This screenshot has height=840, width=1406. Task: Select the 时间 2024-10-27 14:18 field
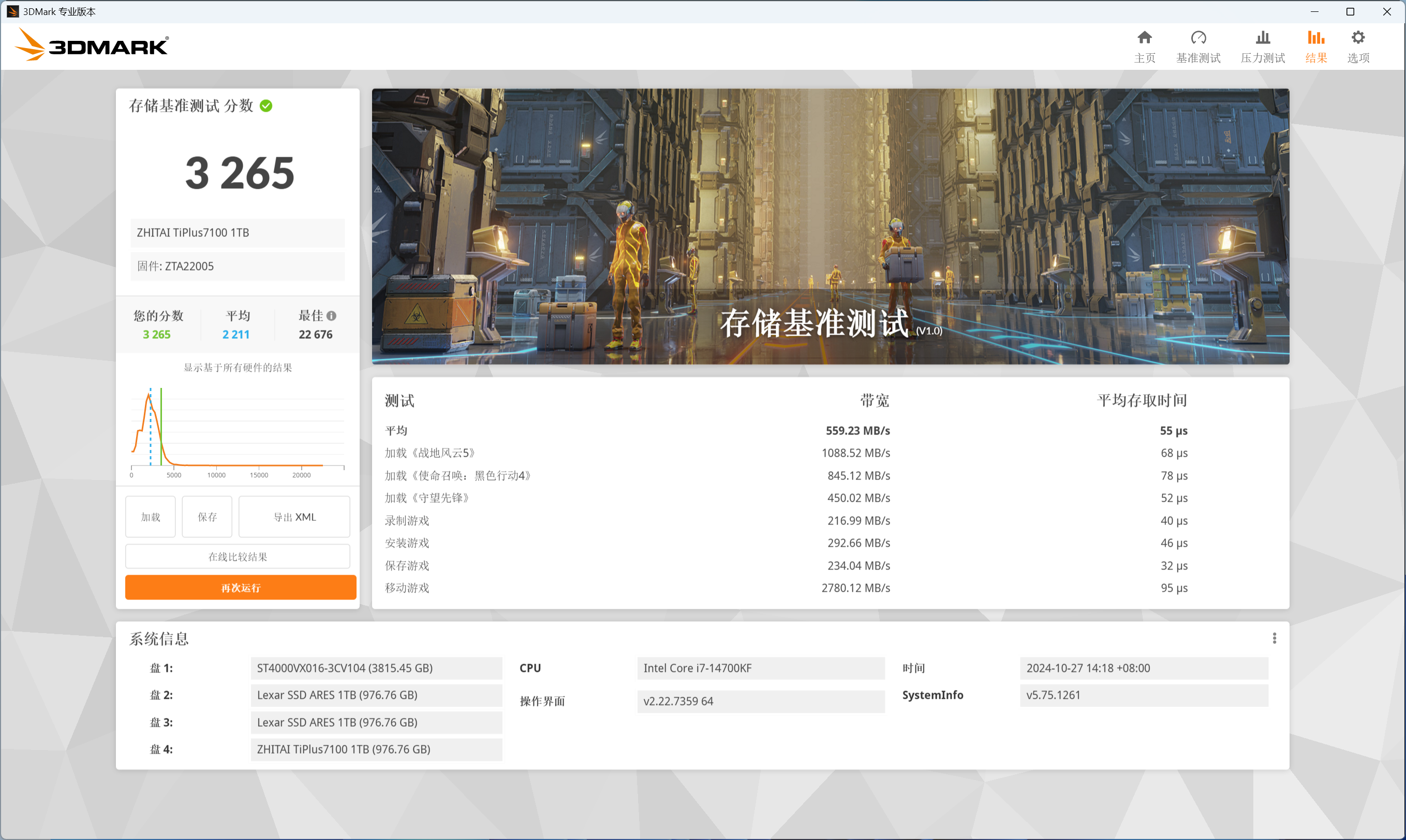tap(1144, 668)
